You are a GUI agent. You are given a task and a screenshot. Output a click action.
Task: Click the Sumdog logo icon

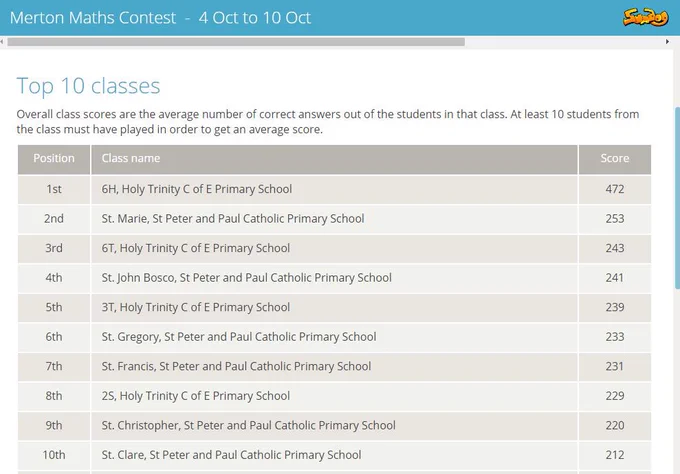645,18
